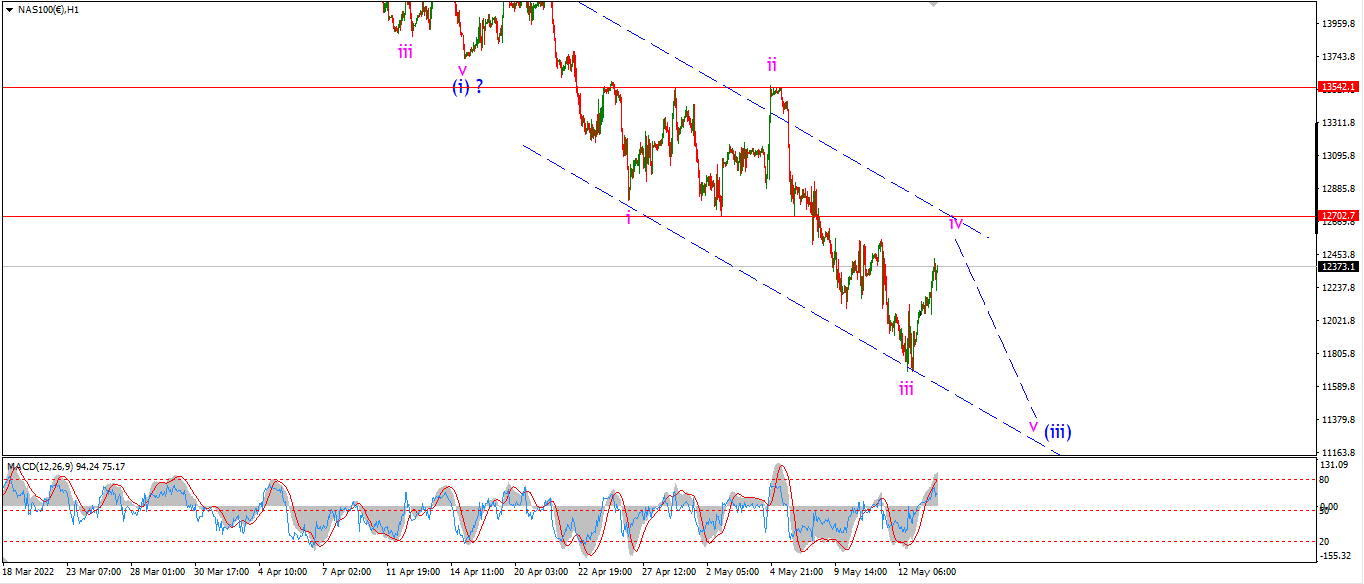Click the magenta v label above (i) ?
This screenshot has width=1364, height=584.
coord(462,70)
